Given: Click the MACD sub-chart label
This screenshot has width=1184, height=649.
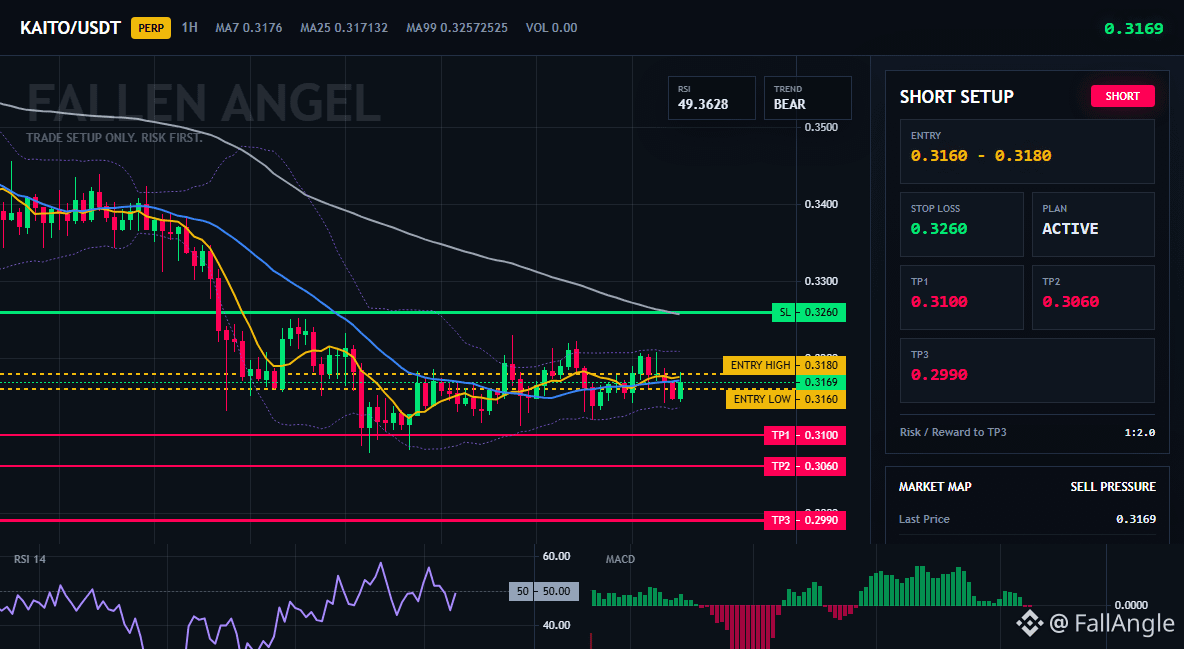Looking at the screenshot, I should tap(620, 559).
